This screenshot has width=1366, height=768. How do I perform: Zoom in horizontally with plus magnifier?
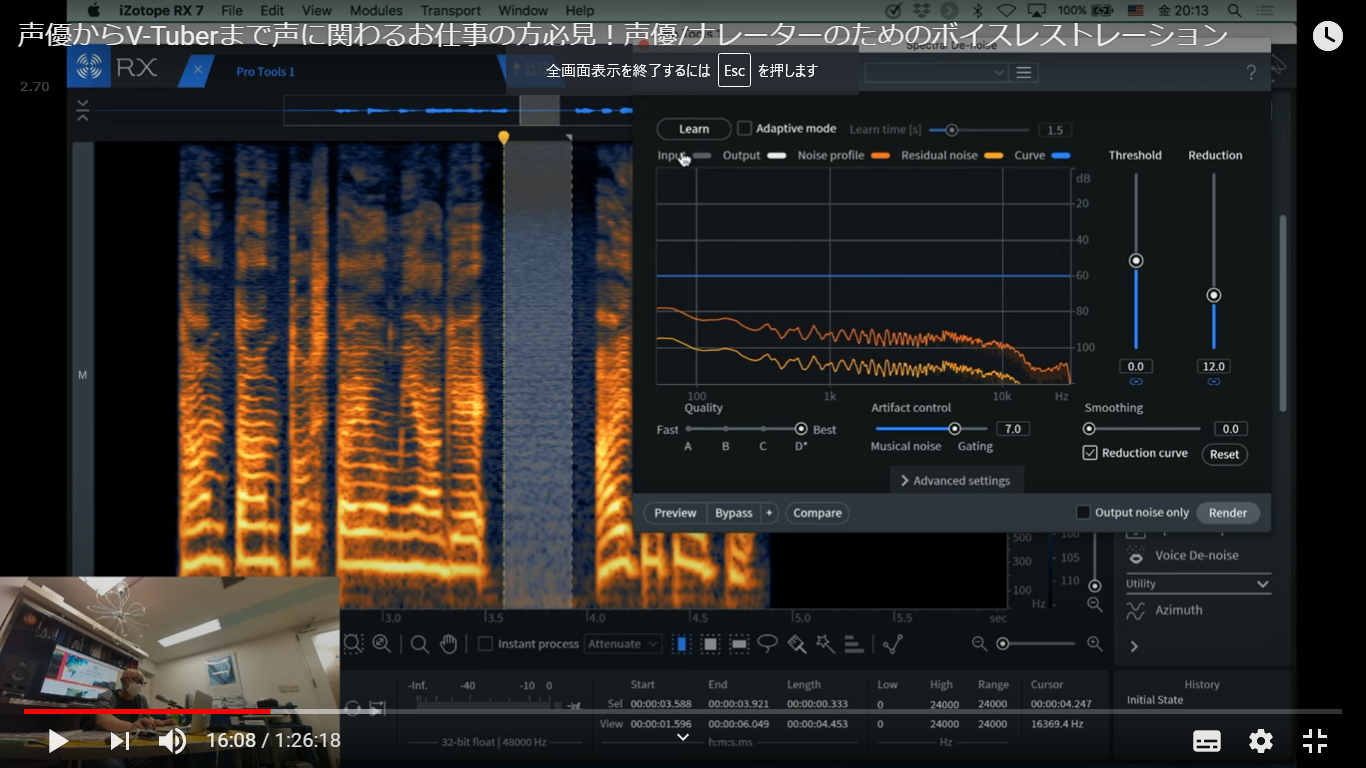click(1095, 644)
